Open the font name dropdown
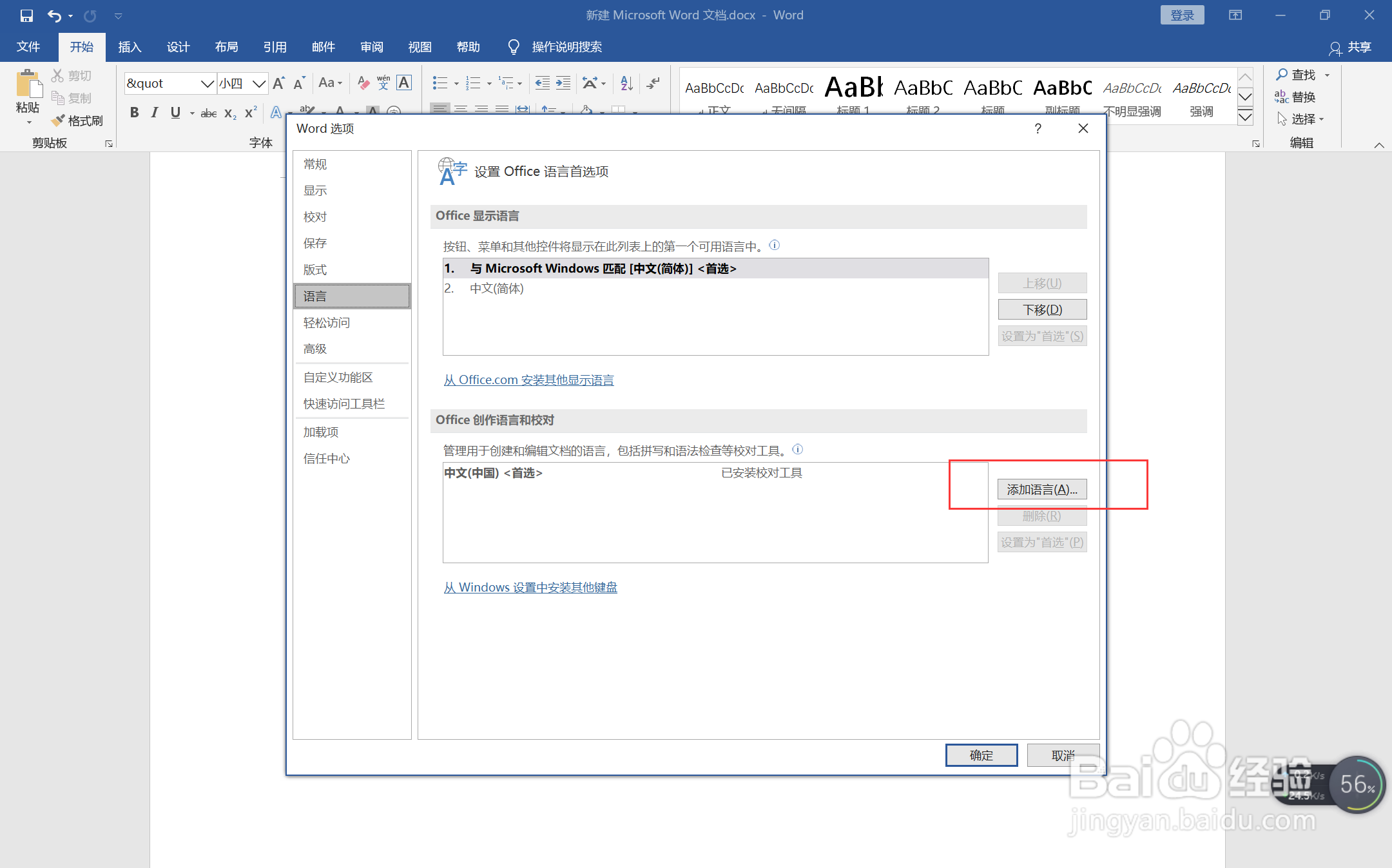 [207, 83]
